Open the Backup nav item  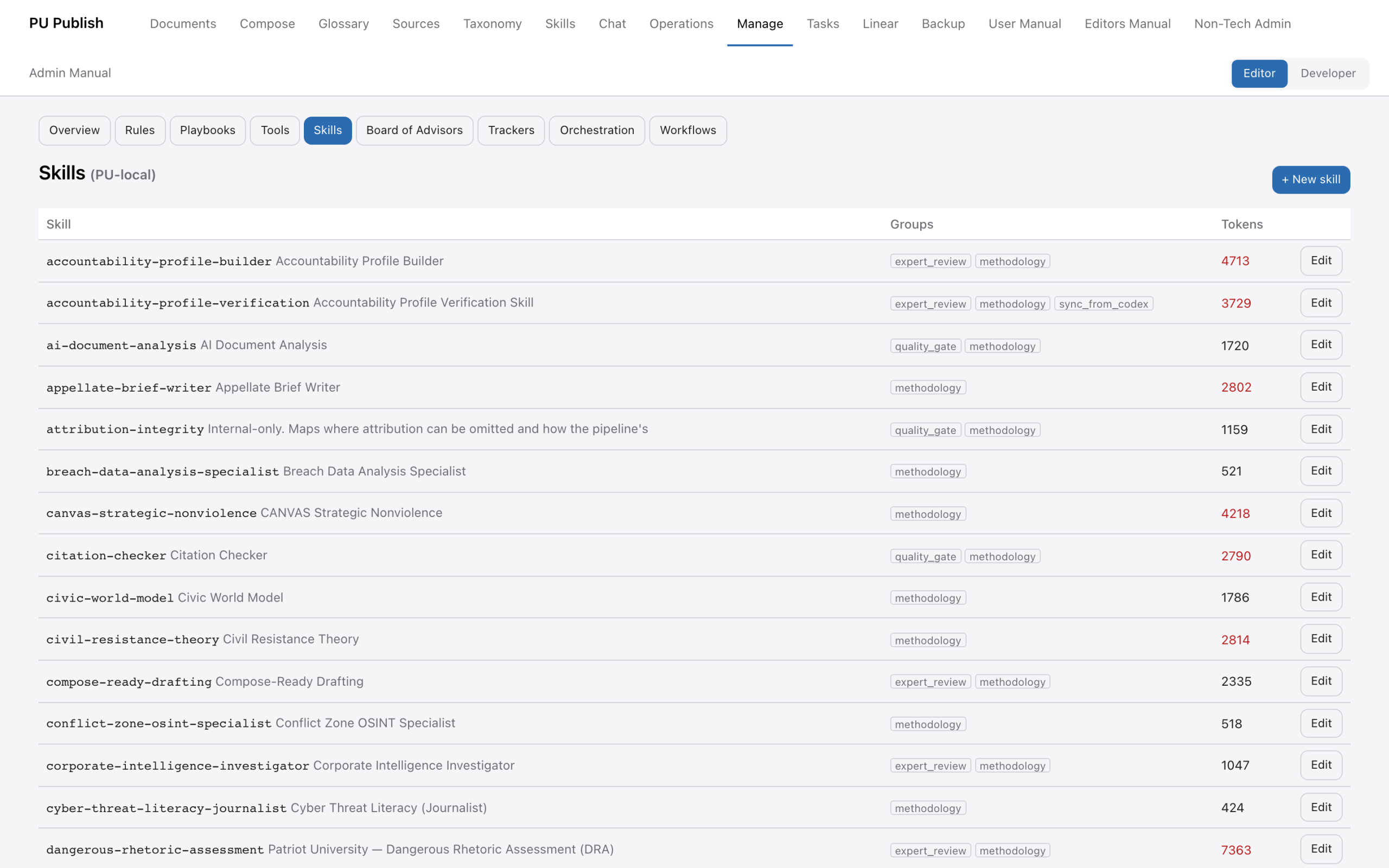(x=943, y=23)
